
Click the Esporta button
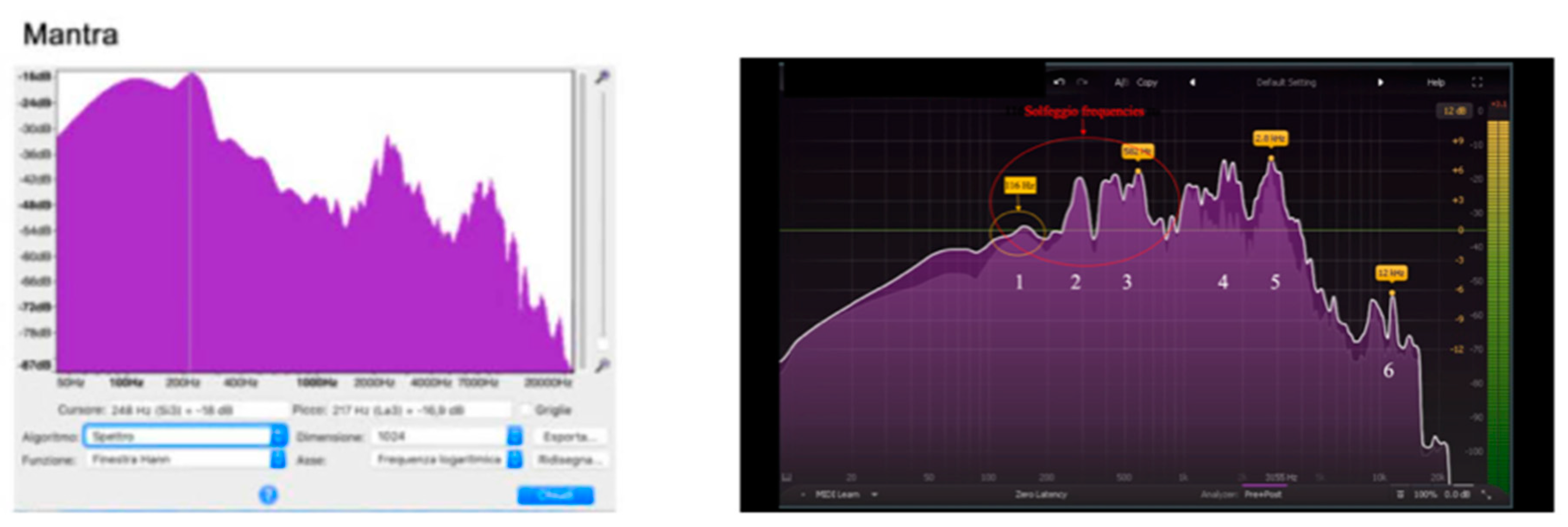click(570, 436)
